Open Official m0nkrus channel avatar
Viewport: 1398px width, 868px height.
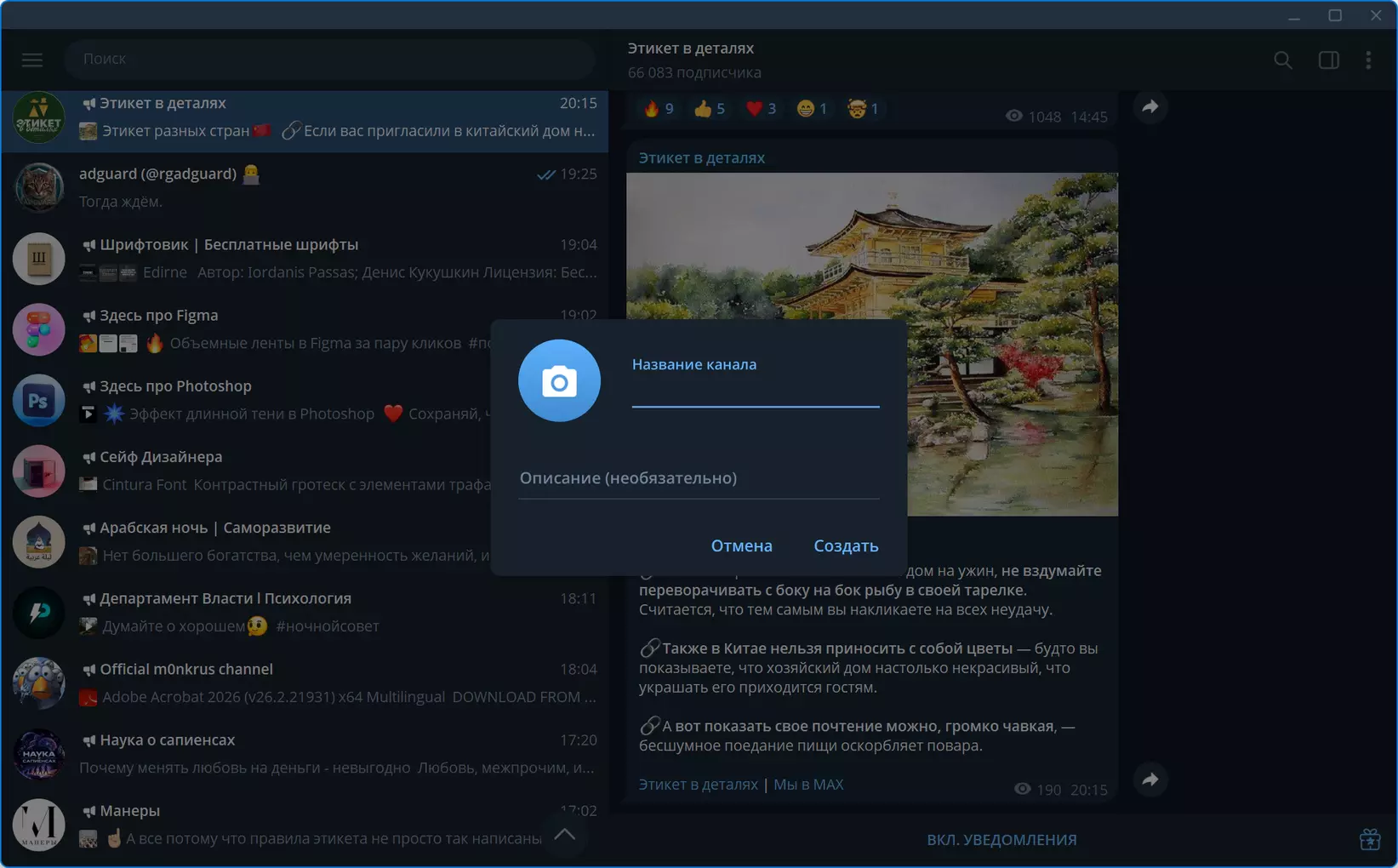(x=38, y=682)
